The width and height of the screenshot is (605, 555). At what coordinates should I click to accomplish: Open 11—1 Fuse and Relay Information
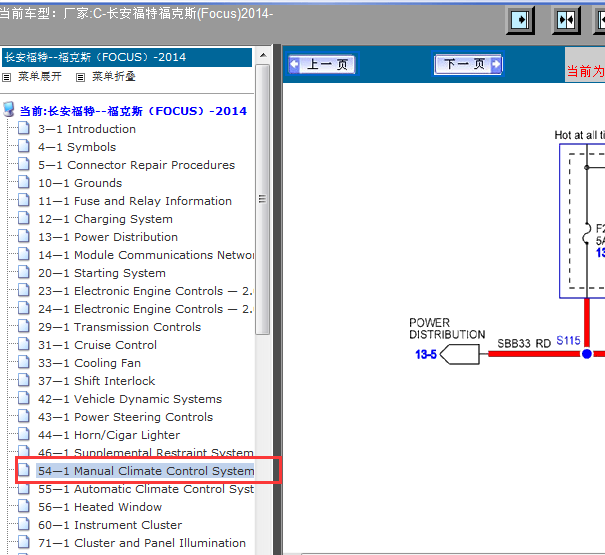coord(135,201)
